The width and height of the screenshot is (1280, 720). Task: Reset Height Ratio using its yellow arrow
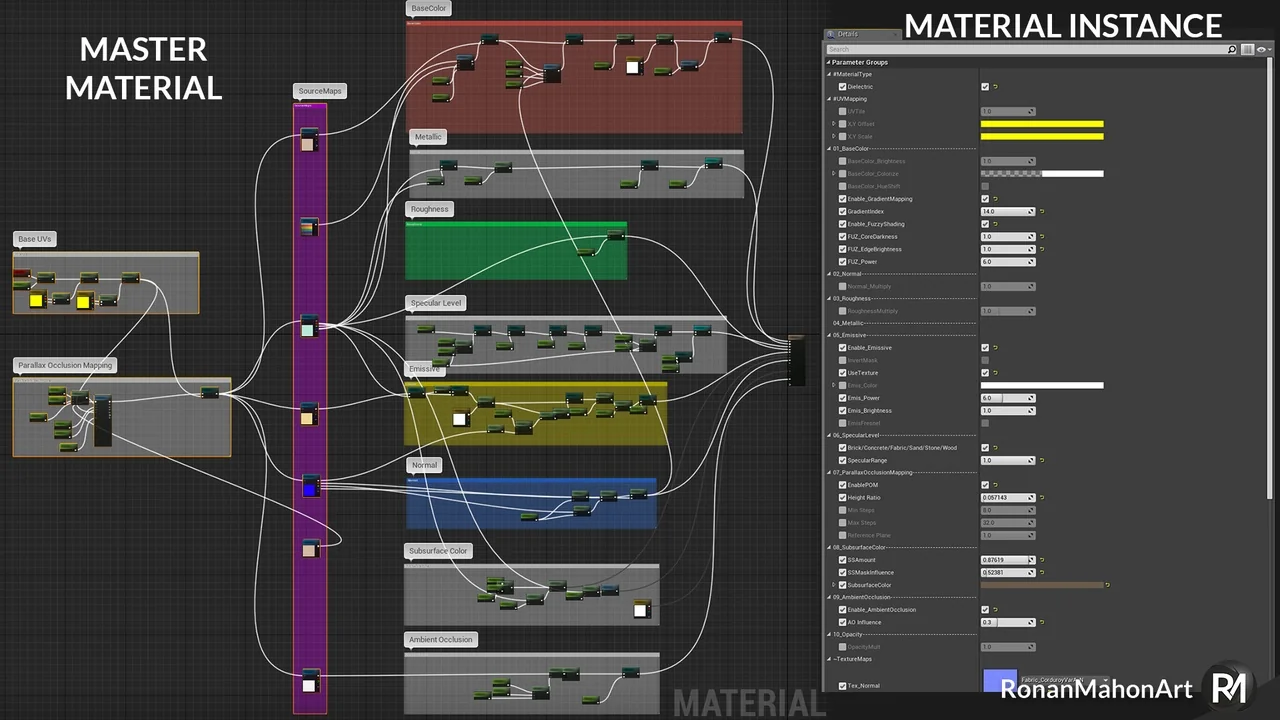coord(1041,498)
